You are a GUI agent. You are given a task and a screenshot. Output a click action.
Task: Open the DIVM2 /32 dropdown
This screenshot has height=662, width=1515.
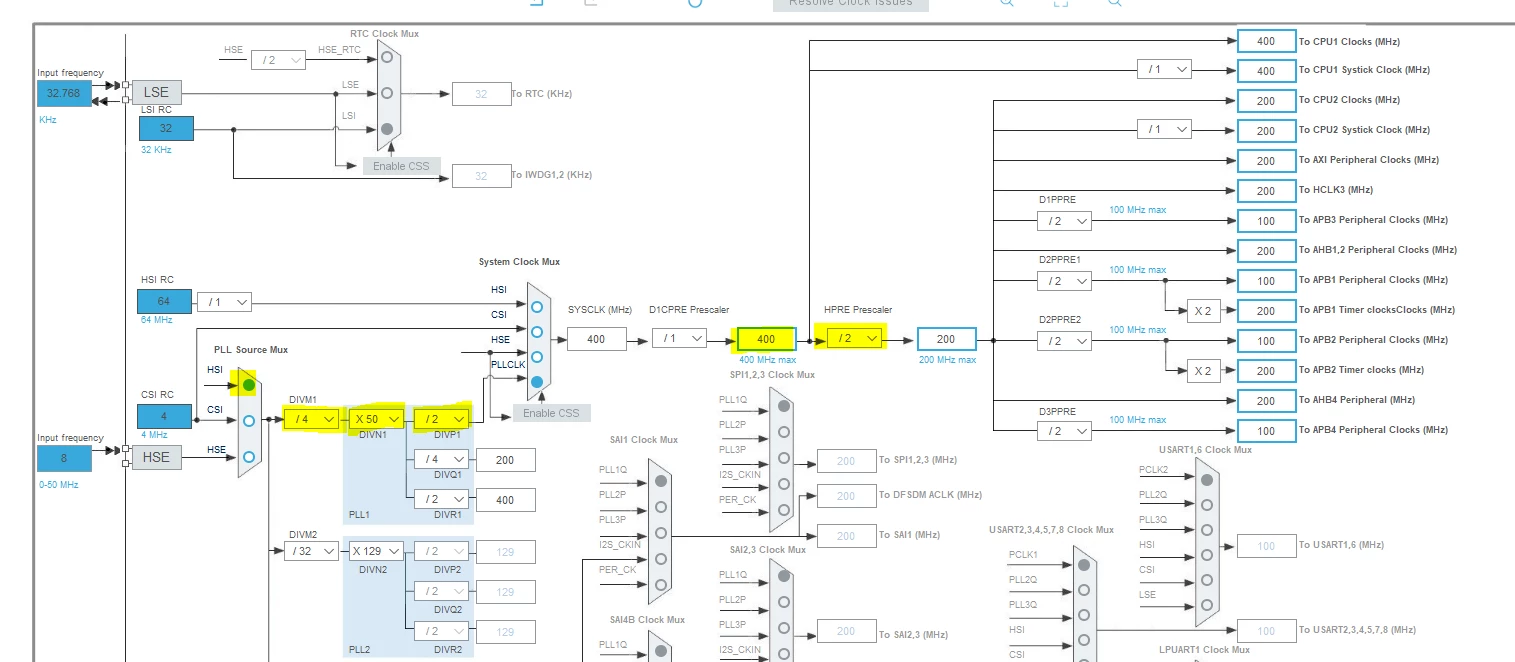[x=311, y=550]
